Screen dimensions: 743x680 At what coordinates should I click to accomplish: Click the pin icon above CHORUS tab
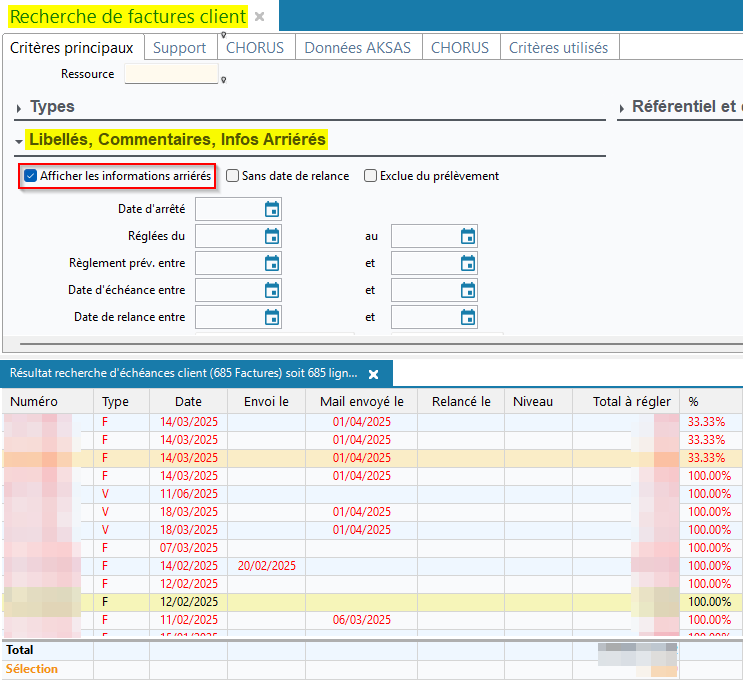tap(224, 35)
